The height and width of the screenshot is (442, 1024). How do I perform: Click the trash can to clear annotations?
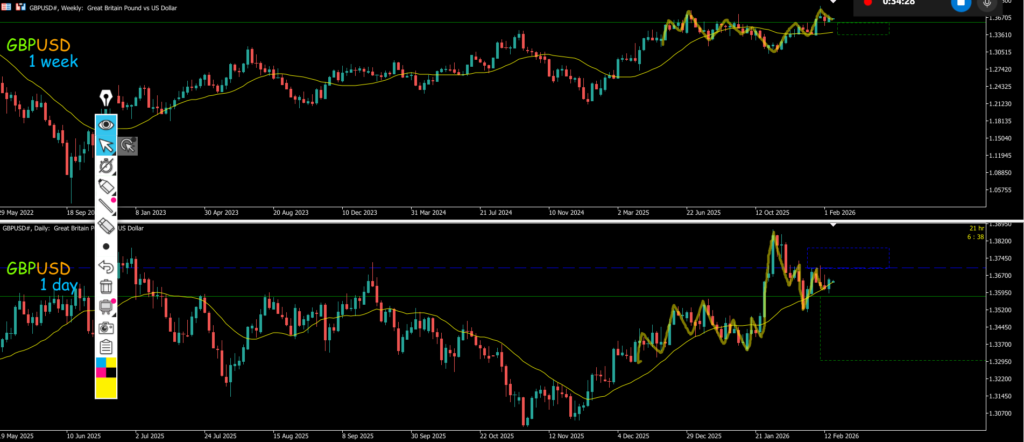(106, 288)
